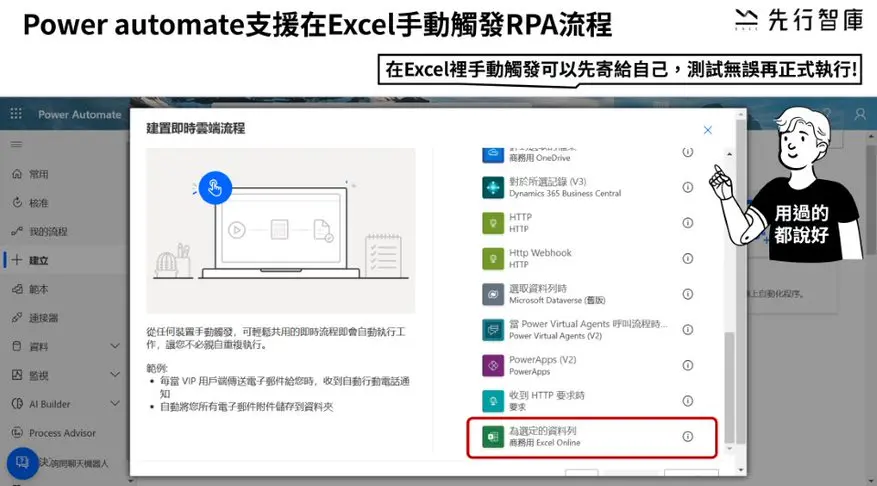Select the Excel Online trigger icon

coord(493,437)
